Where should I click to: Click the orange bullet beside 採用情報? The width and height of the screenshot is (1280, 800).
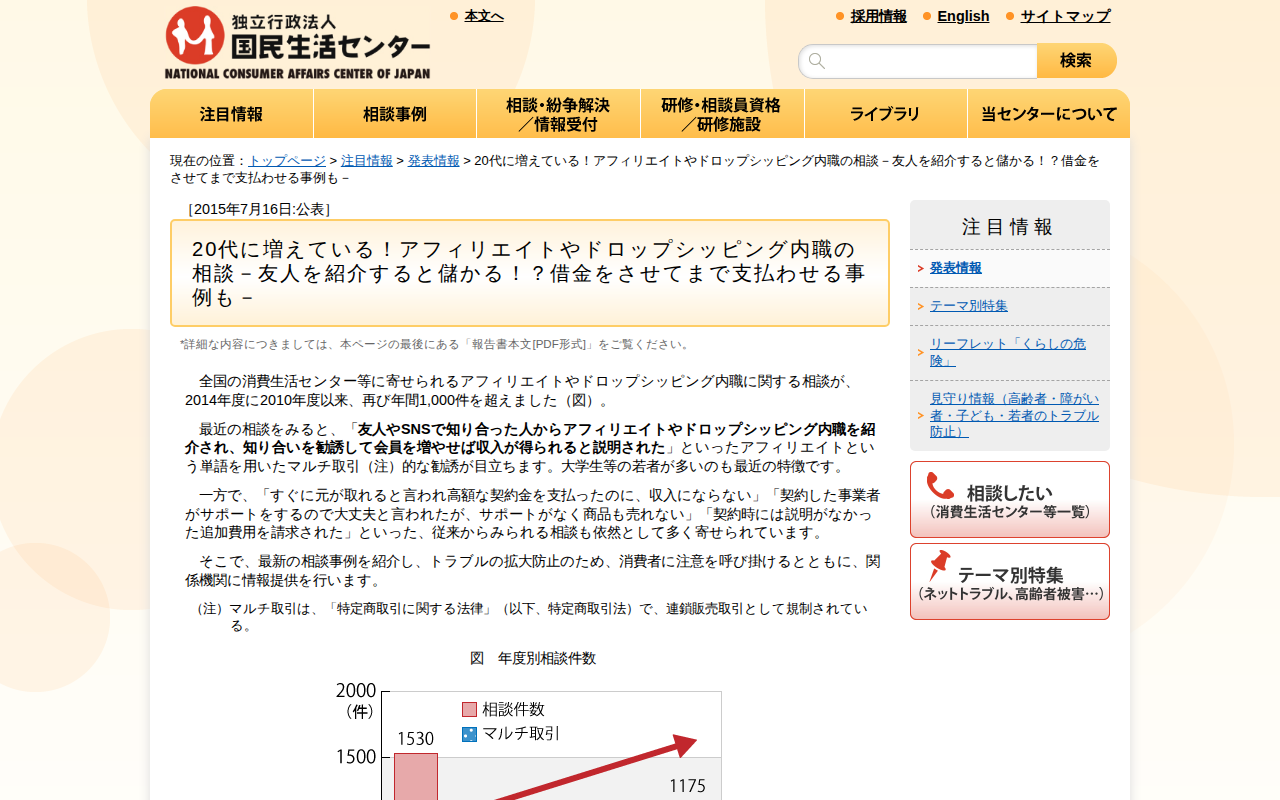840,16
